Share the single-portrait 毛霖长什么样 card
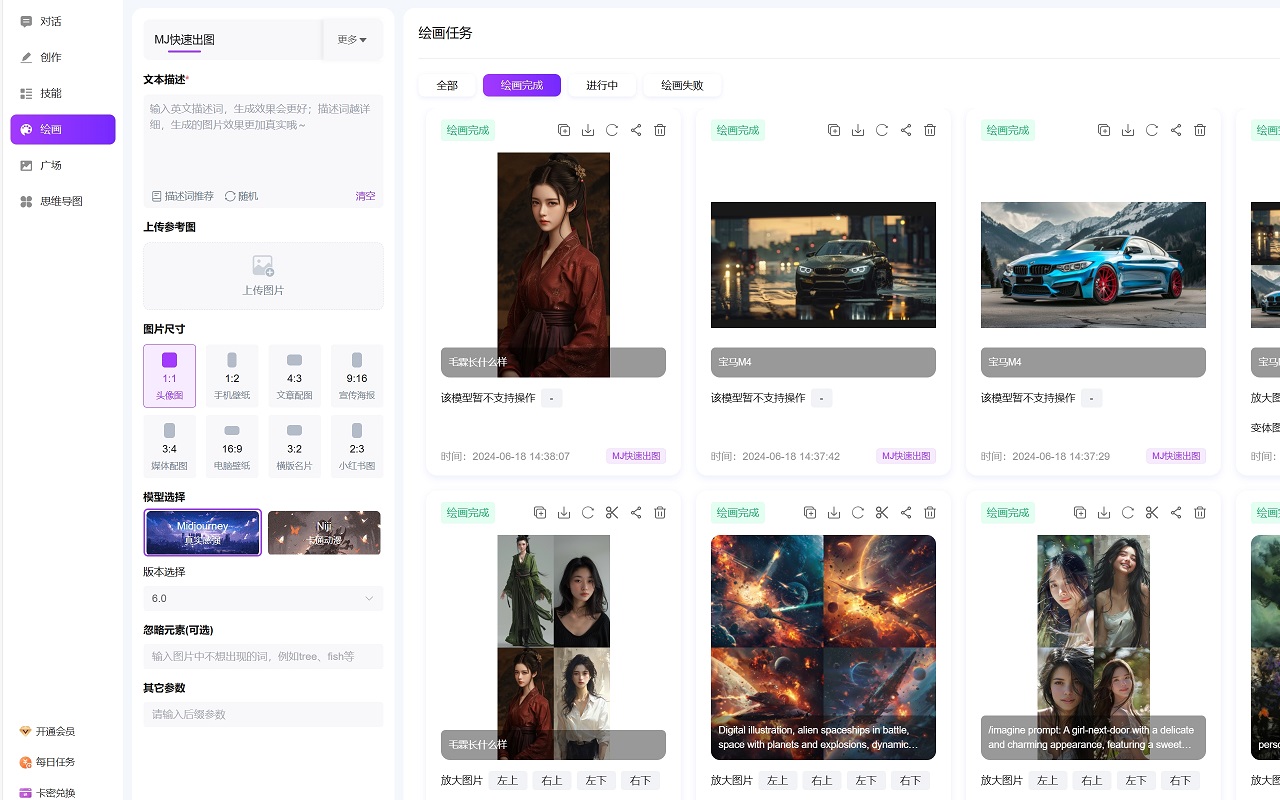 click(x=636, y=130)
